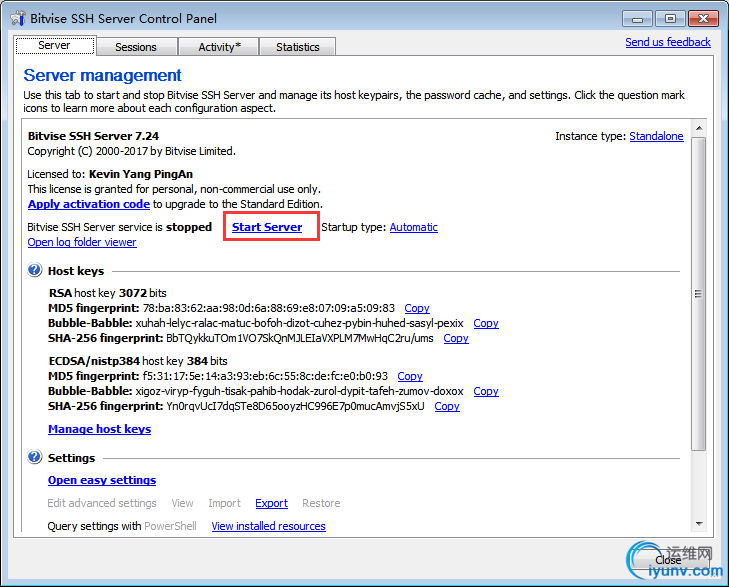
Task: Click 'RSA host key 3072 bits' text
Action: 107,293
